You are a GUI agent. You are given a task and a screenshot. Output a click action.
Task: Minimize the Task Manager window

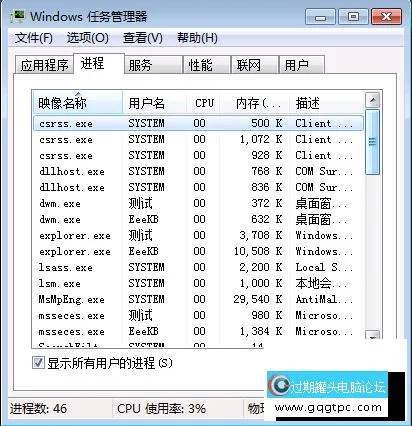320,17
